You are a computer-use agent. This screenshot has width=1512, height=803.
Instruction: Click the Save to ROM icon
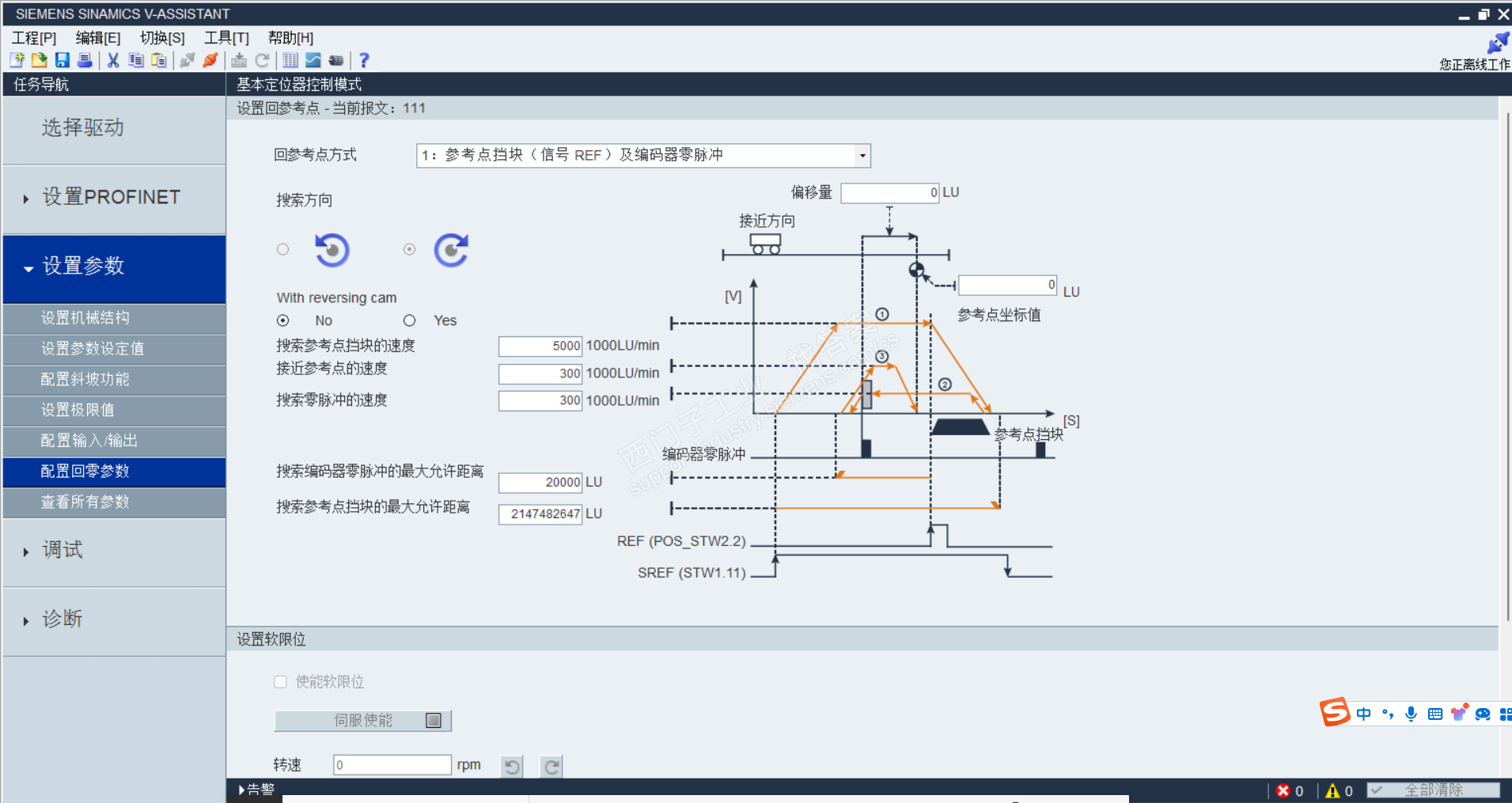(239, 60)
